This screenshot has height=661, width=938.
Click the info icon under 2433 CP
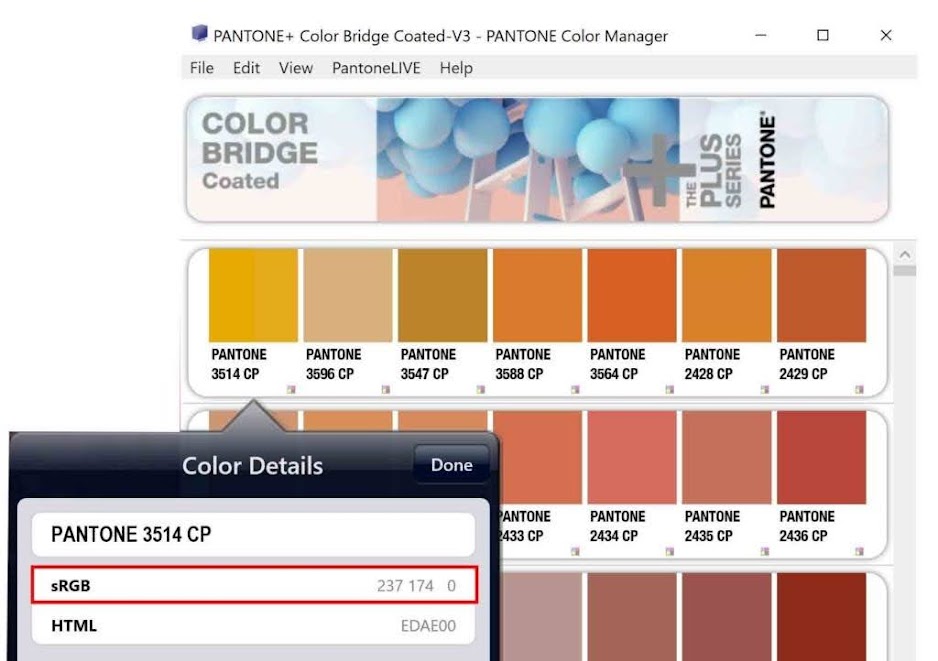tap(575, 551)
